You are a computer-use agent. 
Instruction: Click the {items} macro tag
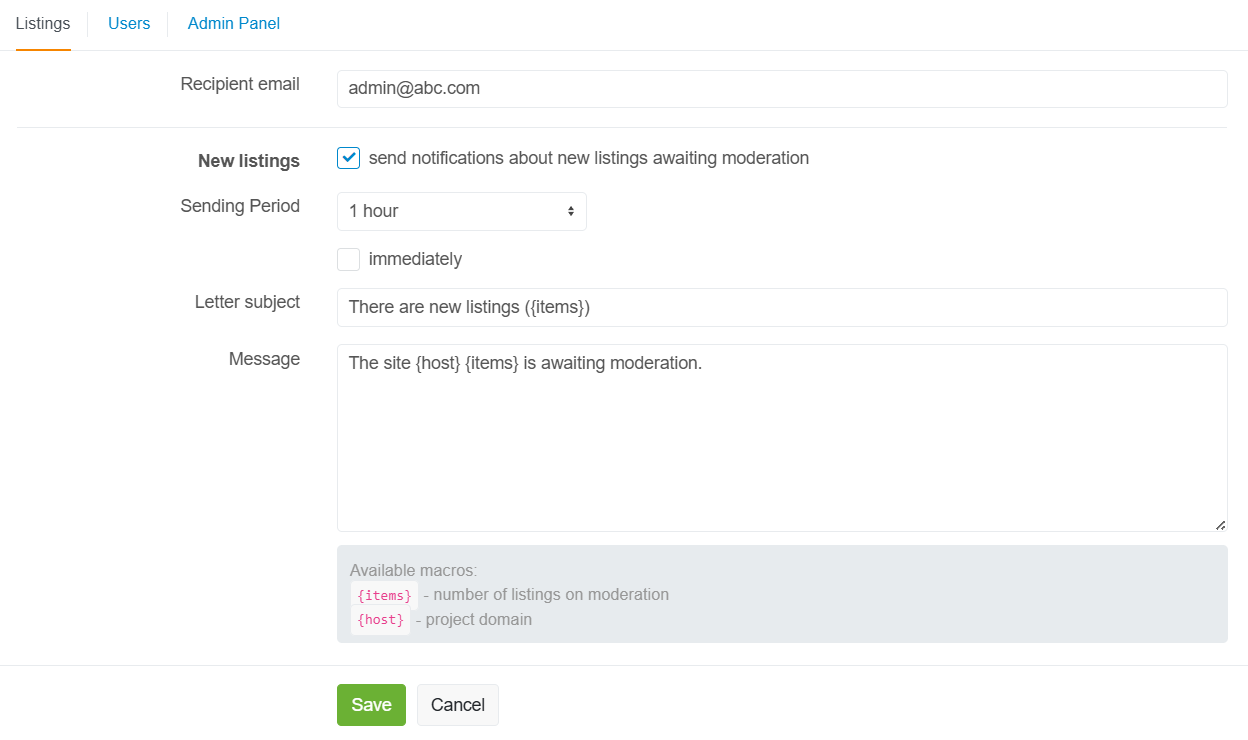[x=384, y=595]
